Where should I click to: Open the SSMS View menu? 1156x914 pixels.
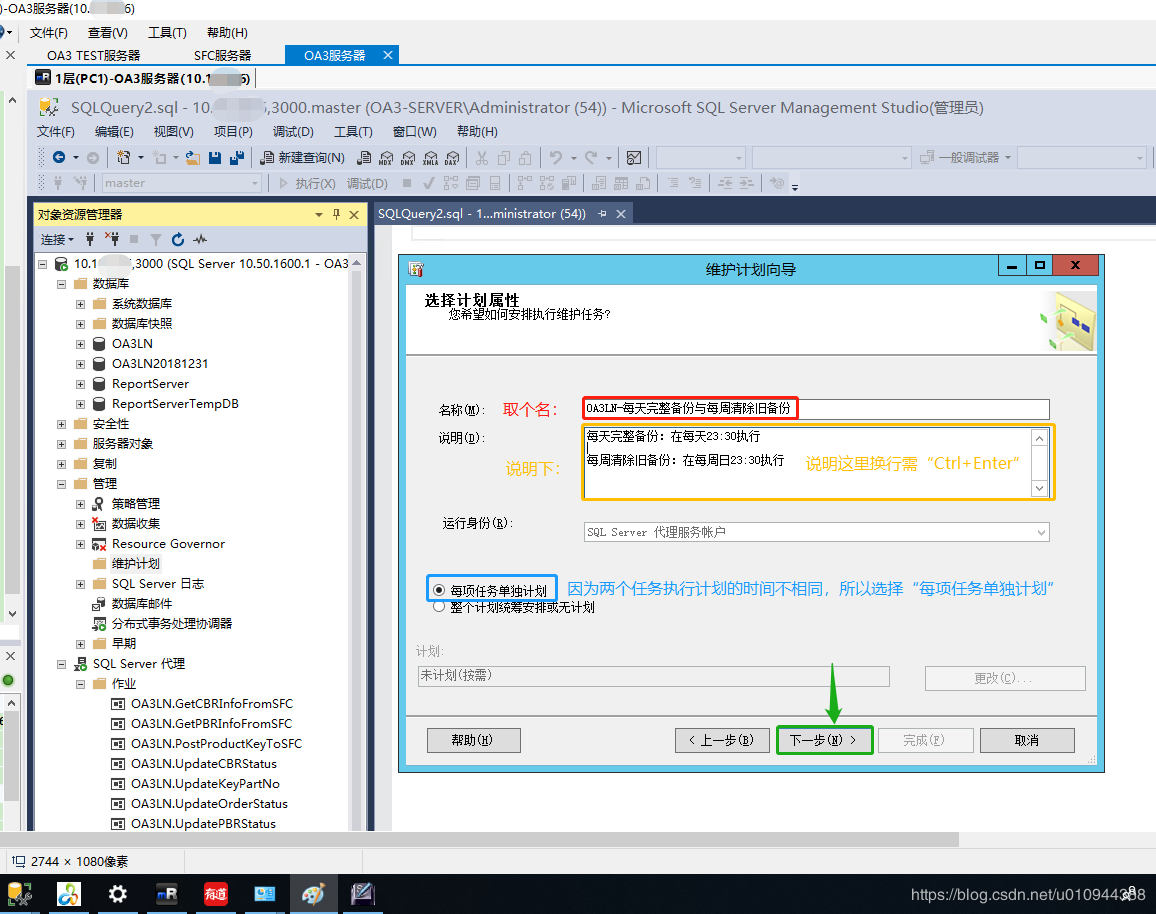(173, 131)
